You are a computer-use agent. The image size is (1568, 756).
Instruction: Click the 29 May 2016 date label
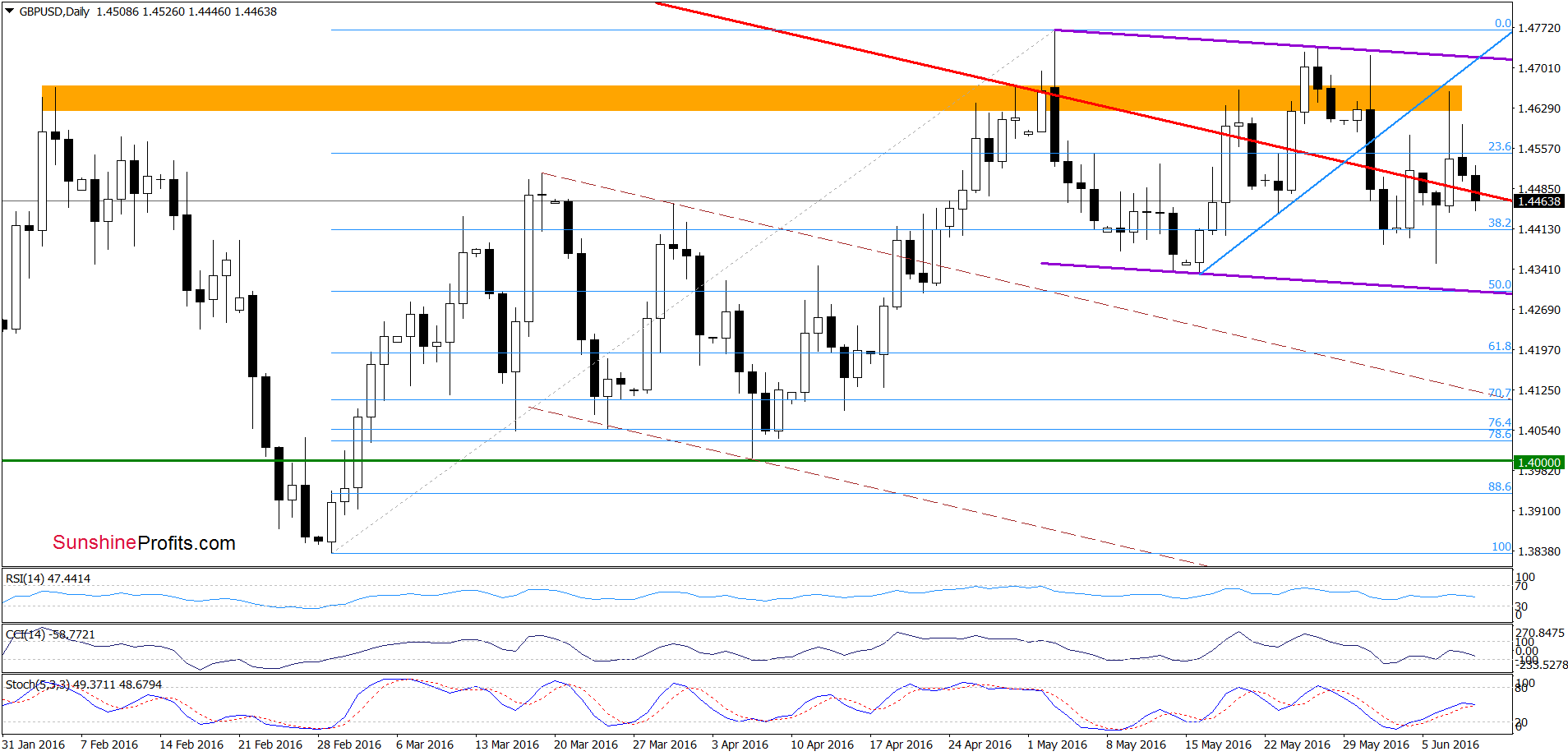pos(1376,744)
